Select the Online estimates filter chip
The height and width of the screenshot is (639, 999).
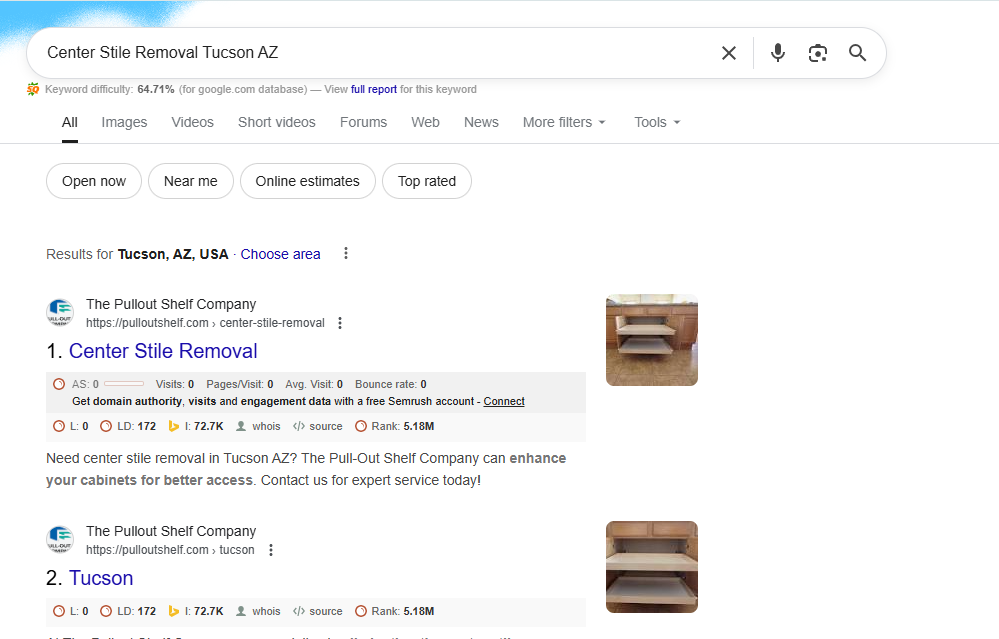coord(307,181)
